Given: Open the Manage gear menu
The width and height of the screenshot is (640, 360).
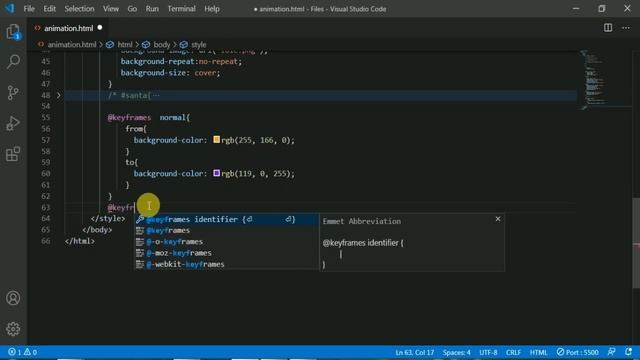Looking at the screenshot, I should point(13,329).
